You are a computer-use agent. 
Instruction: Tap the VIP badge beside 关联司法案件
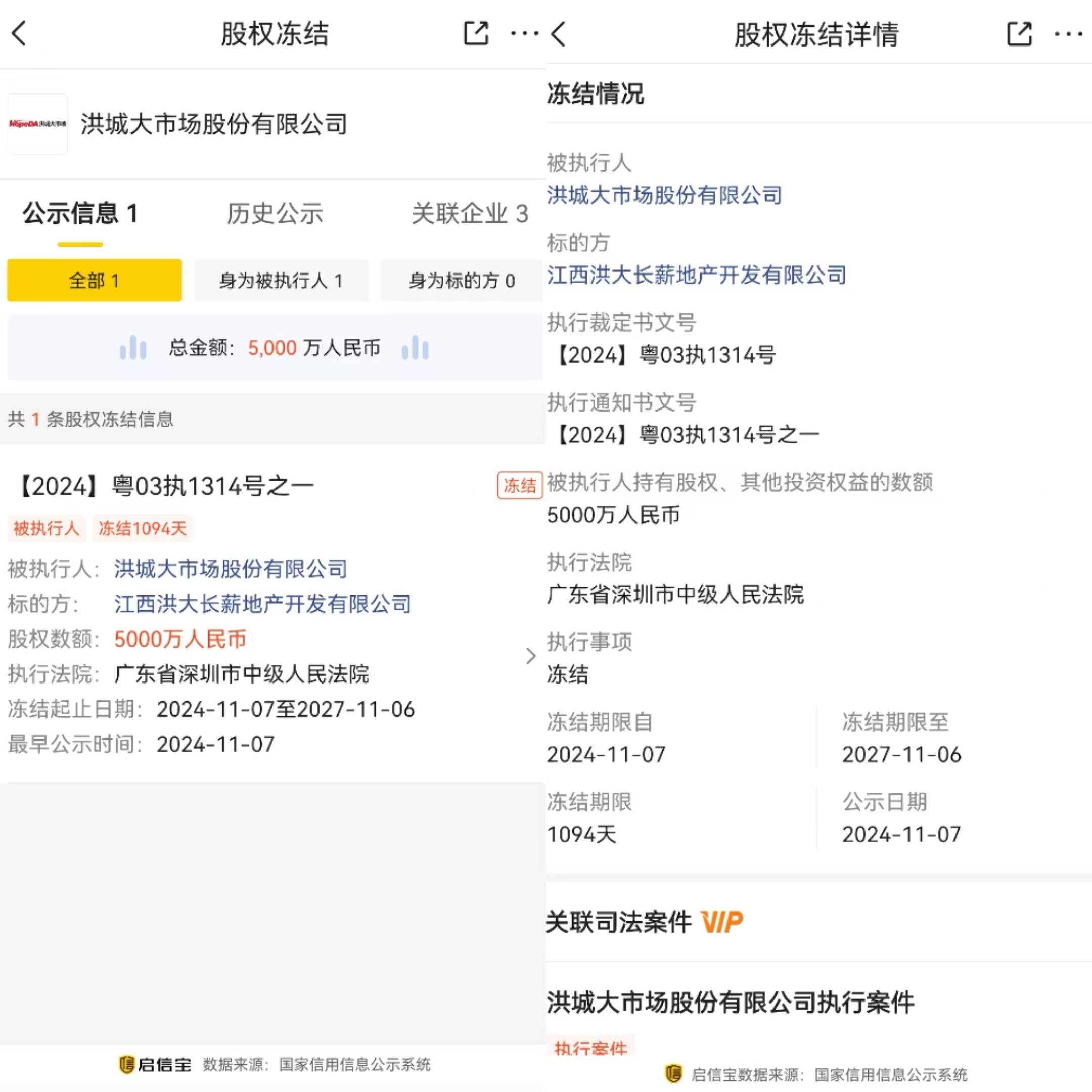coord(722,922)
